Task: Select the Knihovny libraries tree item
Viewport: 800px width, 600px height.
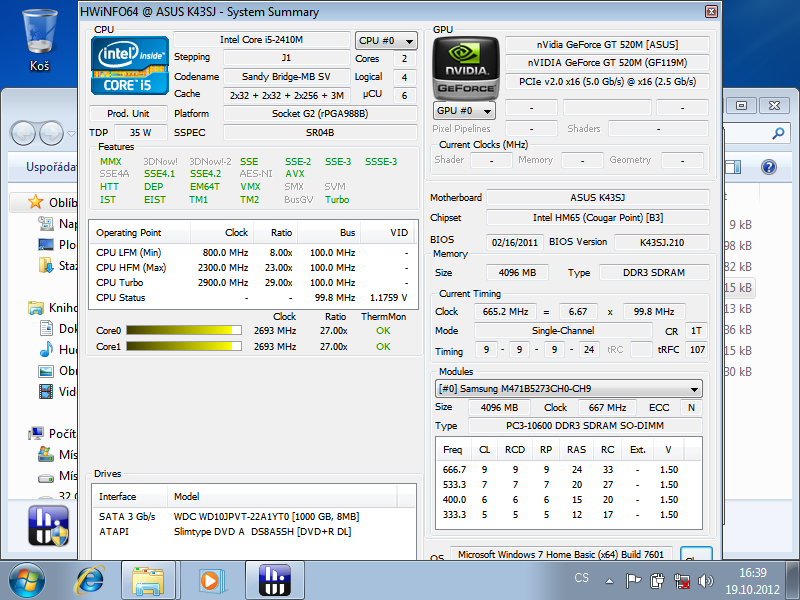Action: 53,308
